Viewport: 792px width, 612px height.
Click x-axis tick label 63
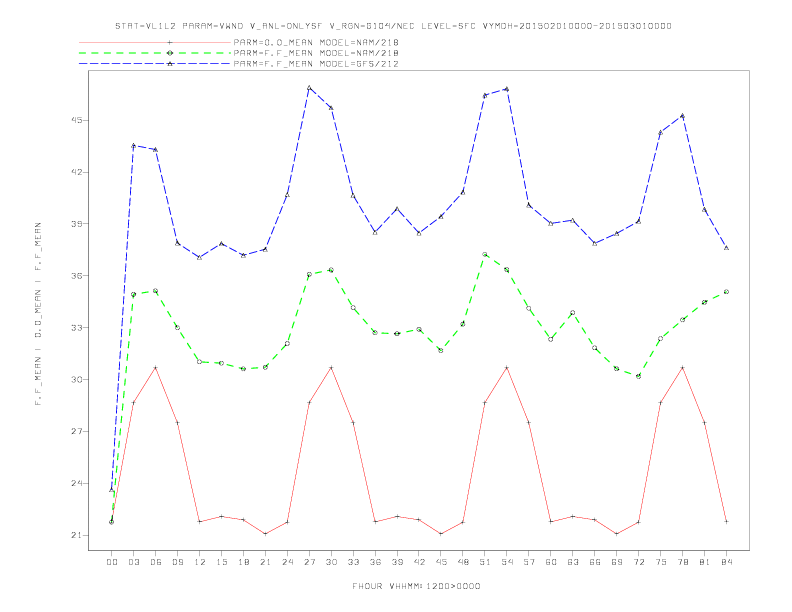tap(573, 562)
